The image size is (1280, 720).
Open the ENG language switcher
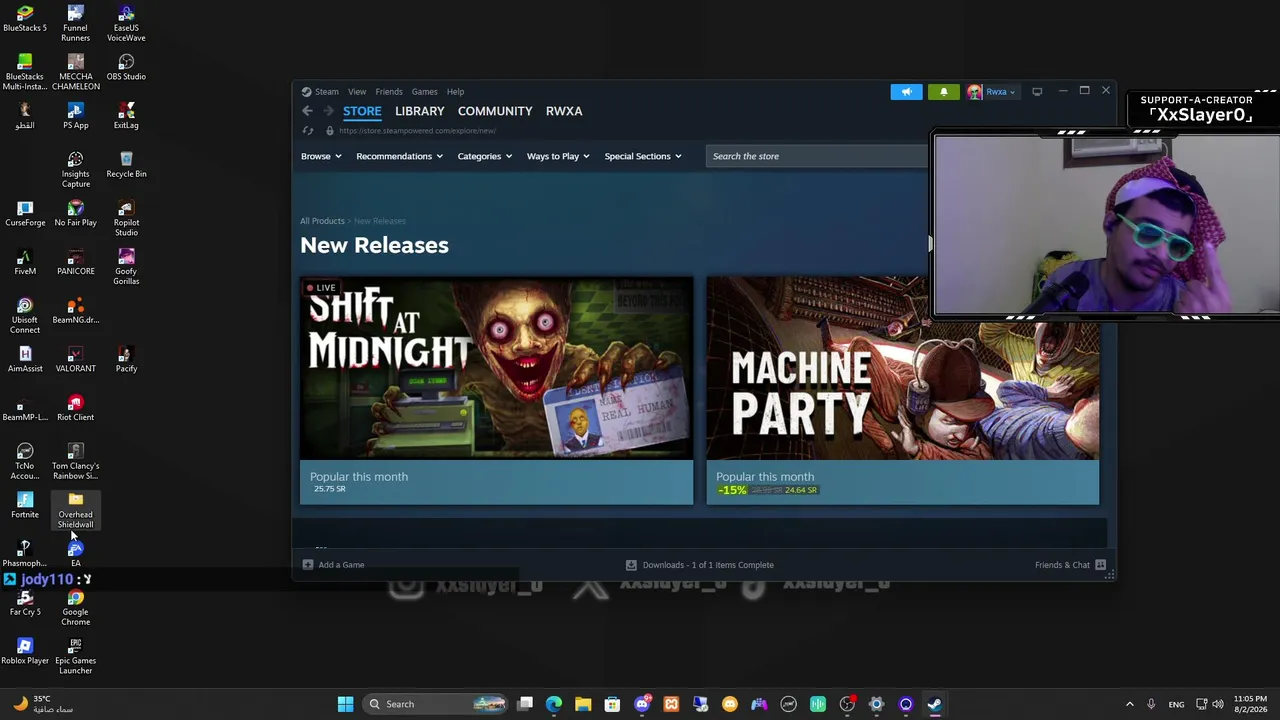[1176, 704]
